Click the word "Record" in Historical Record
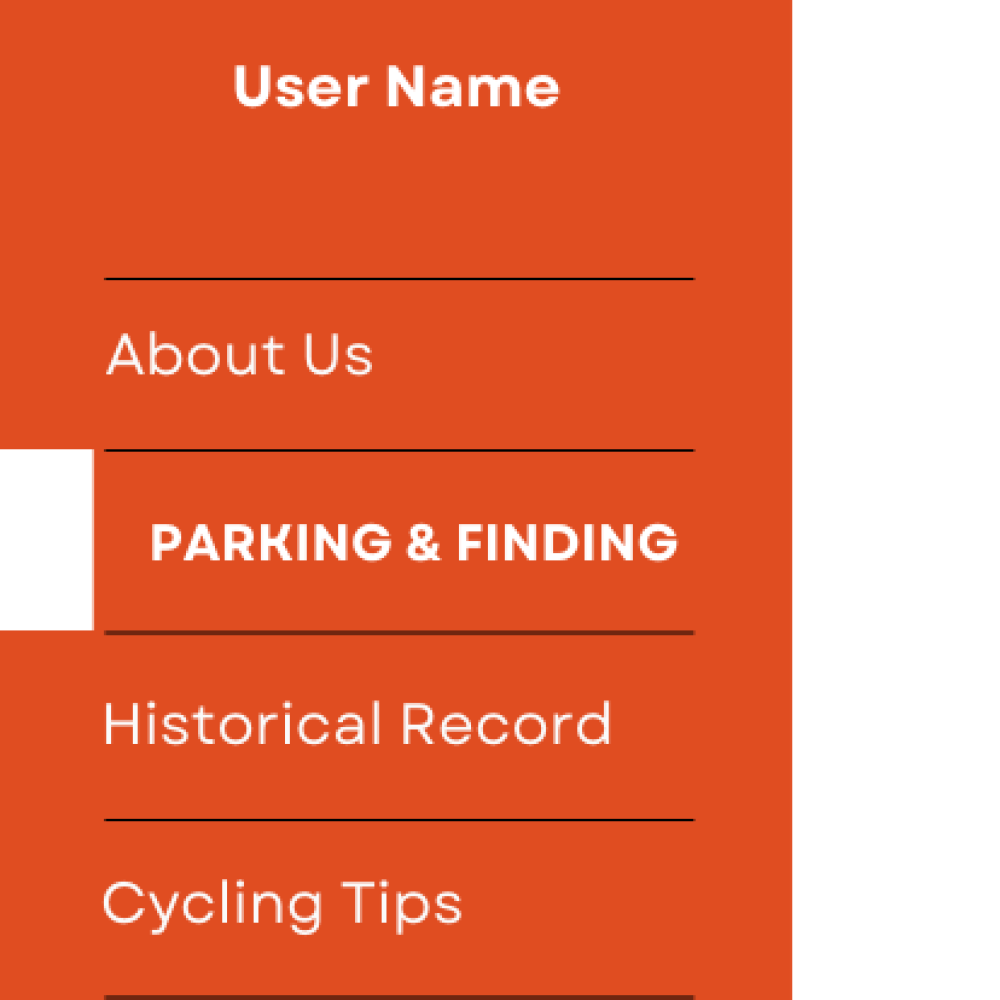This screenshot has height=1000, width=1000. (x=506, y=724)
